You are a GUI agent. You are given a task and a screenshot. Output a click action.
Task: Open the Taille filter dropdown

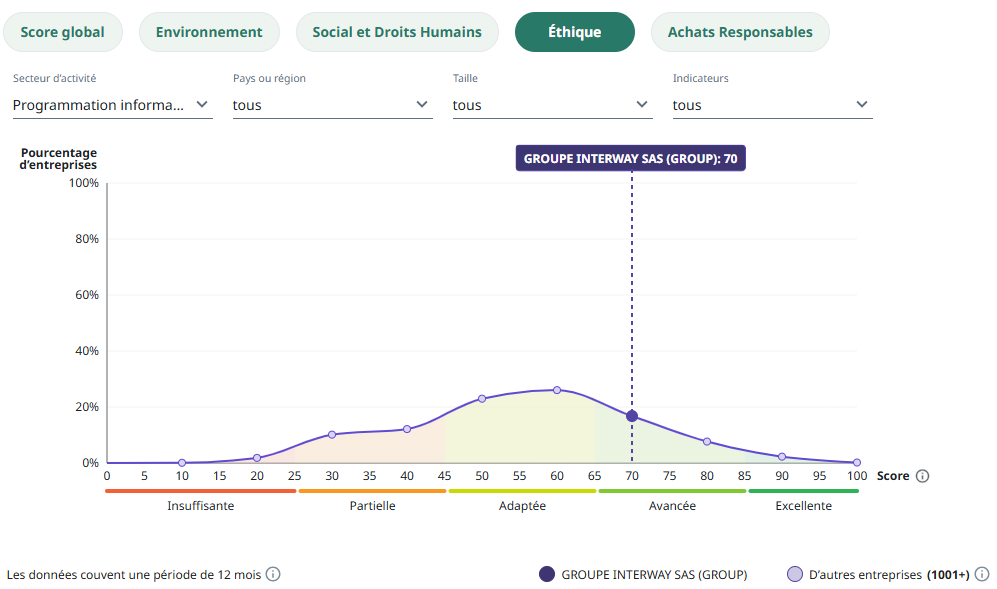coord(552,104)
